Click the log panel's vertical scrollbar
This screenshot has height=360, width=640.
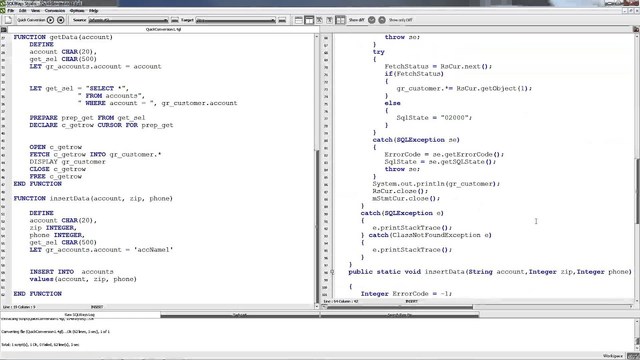[637, 334]
